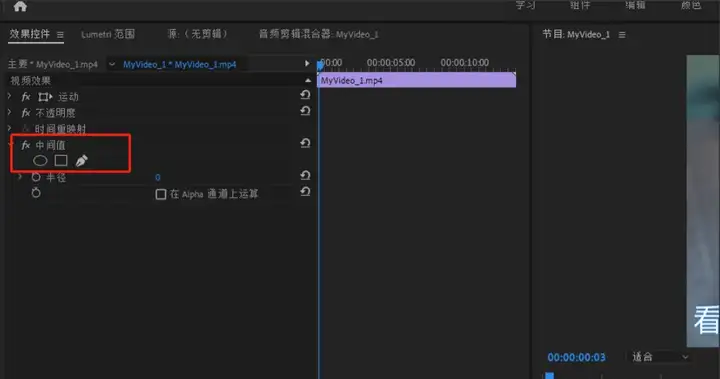Reset the Alpha channel parameter
720x379 pixels.
click(x=305, y=192)
